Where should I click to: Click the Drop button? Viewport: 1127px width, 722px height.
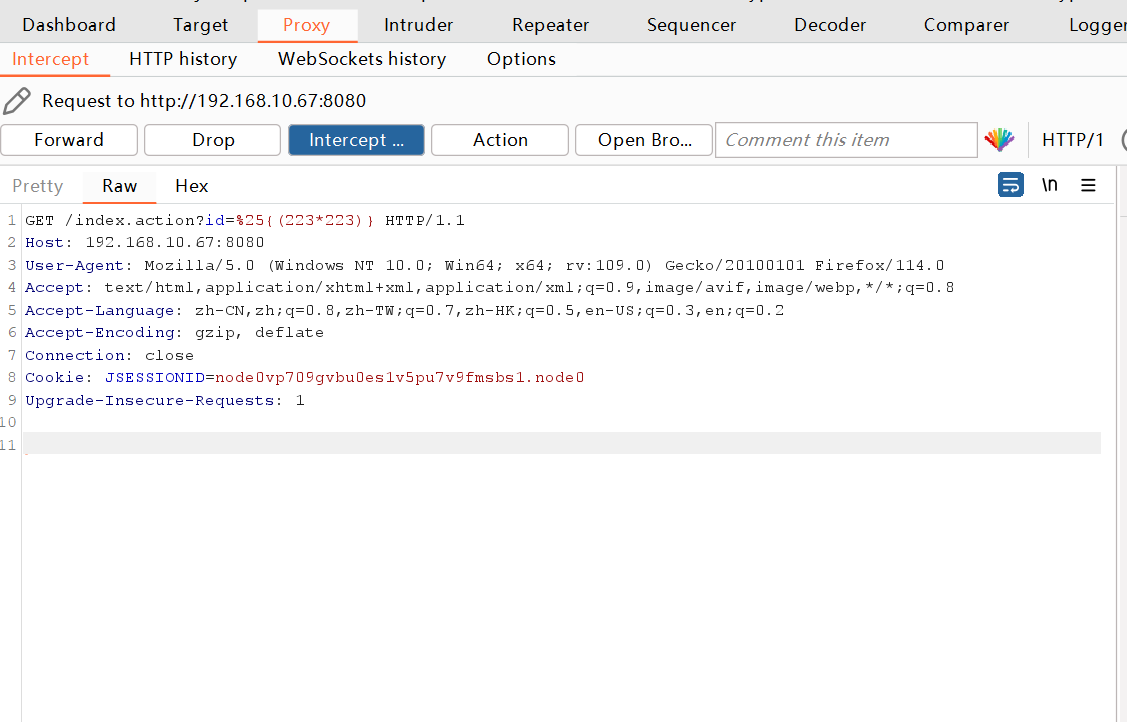tap(213, 140)
